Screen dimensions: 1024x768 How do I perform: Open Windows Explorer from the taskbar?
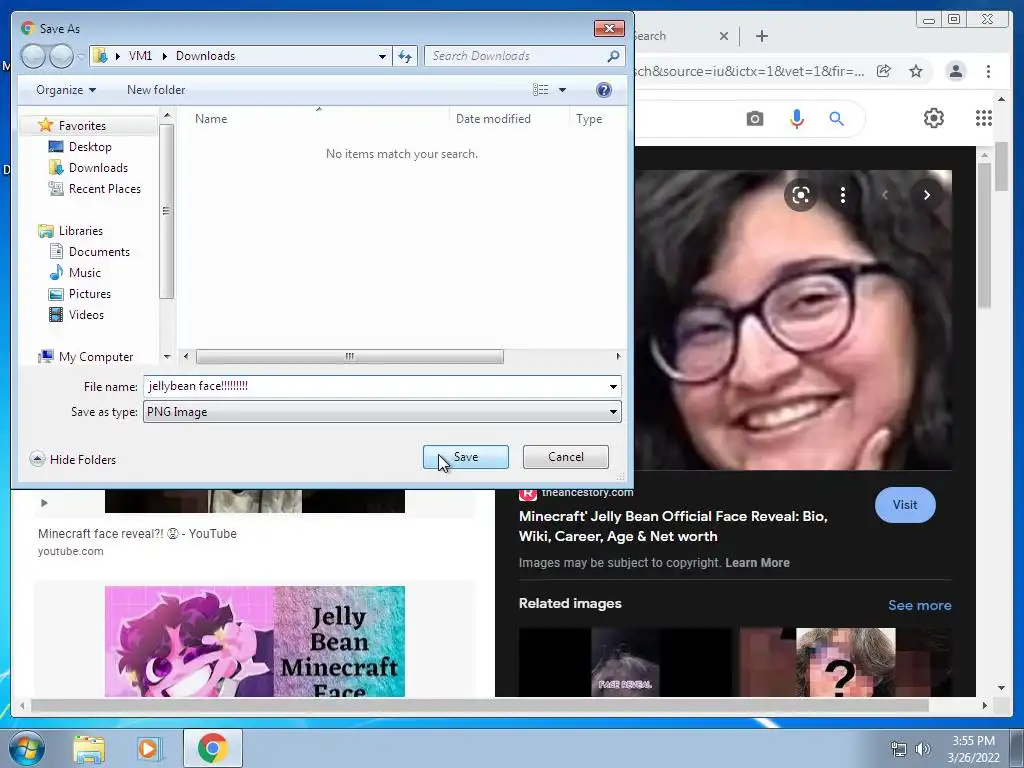[89, 748]
